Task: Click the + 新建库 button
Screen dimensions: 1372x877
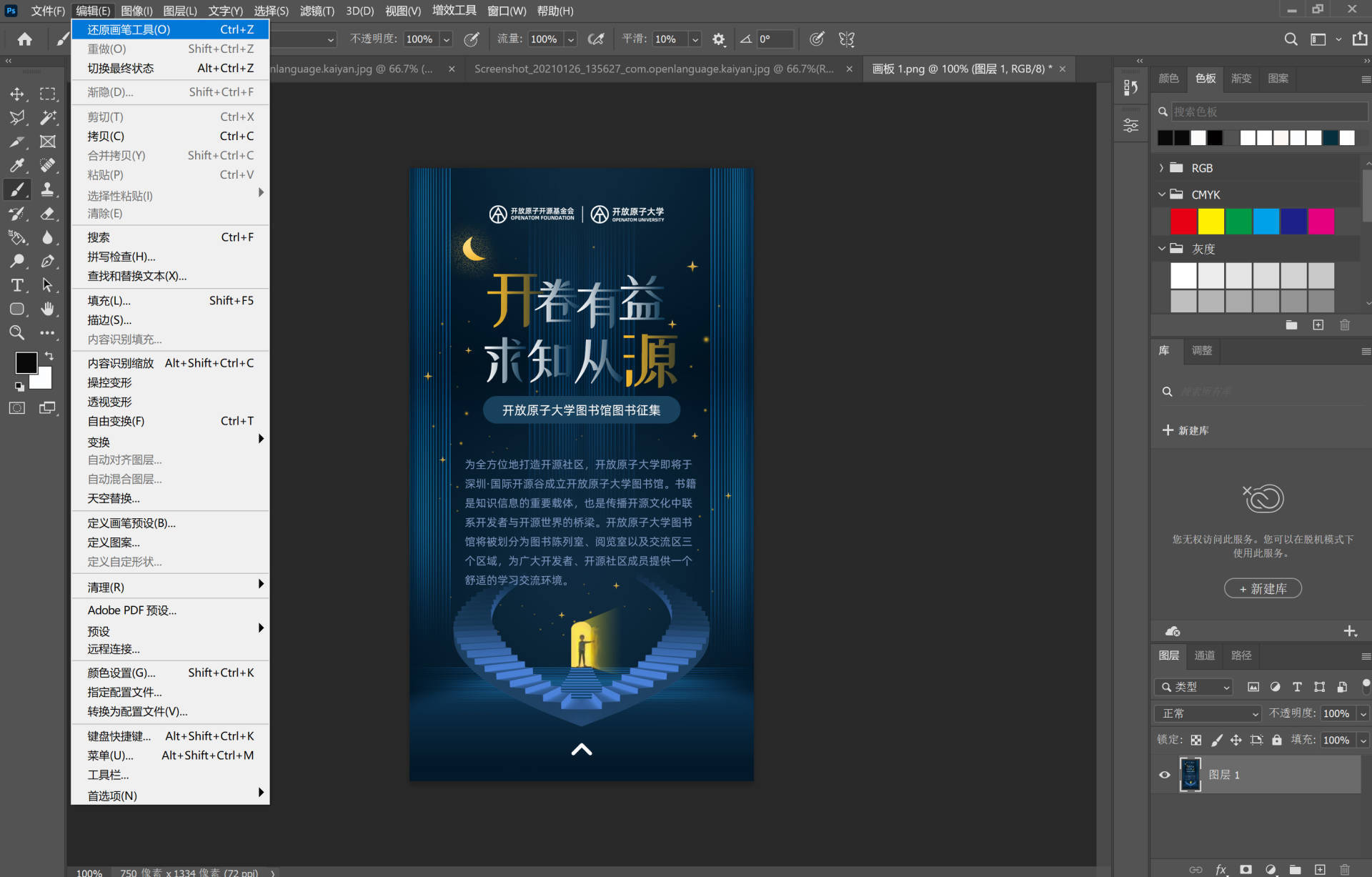Action: pyautogui.click(x=1263, y=588)
